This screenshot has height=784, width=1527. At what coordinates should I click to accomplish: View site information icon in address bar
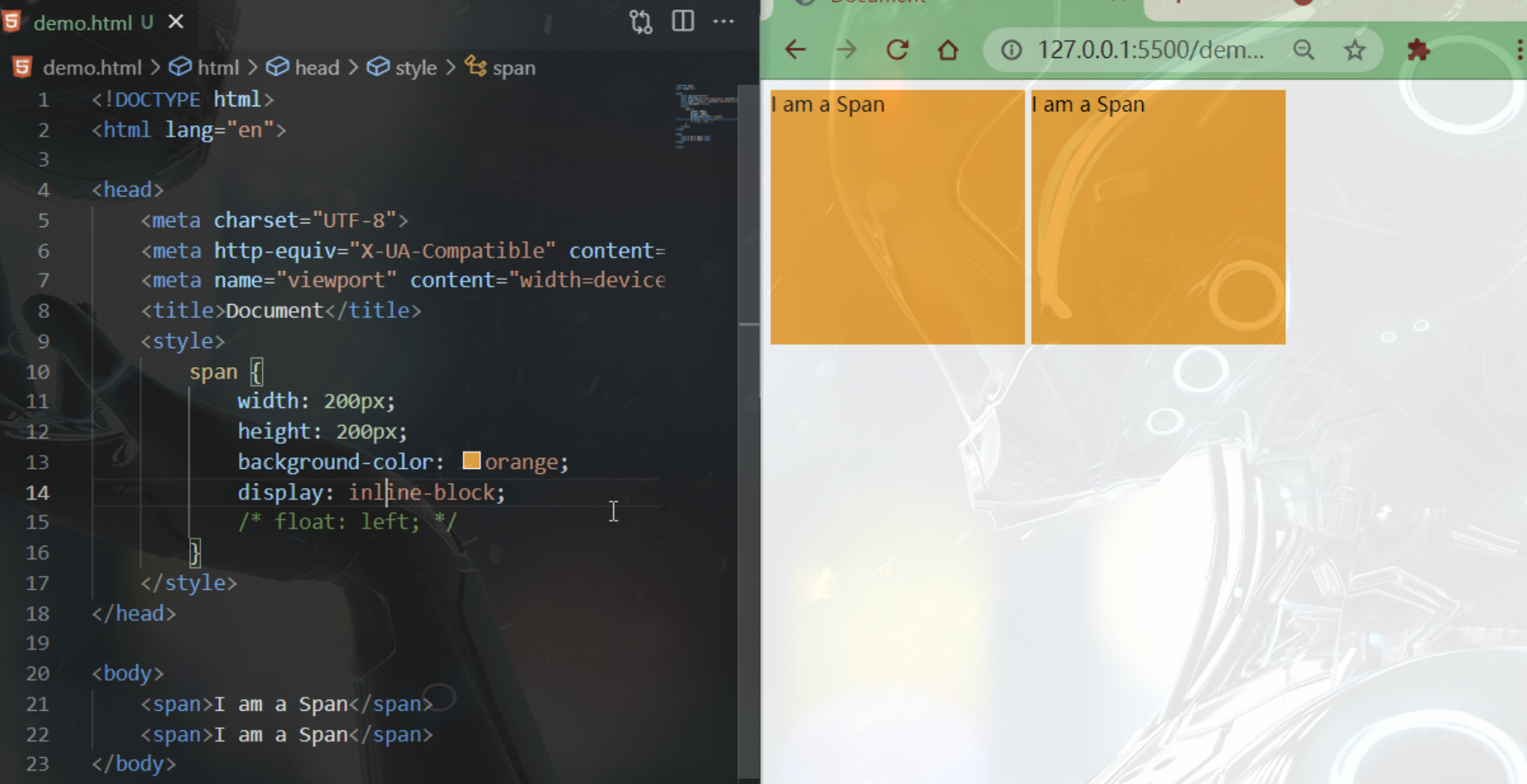[1011, 50]
